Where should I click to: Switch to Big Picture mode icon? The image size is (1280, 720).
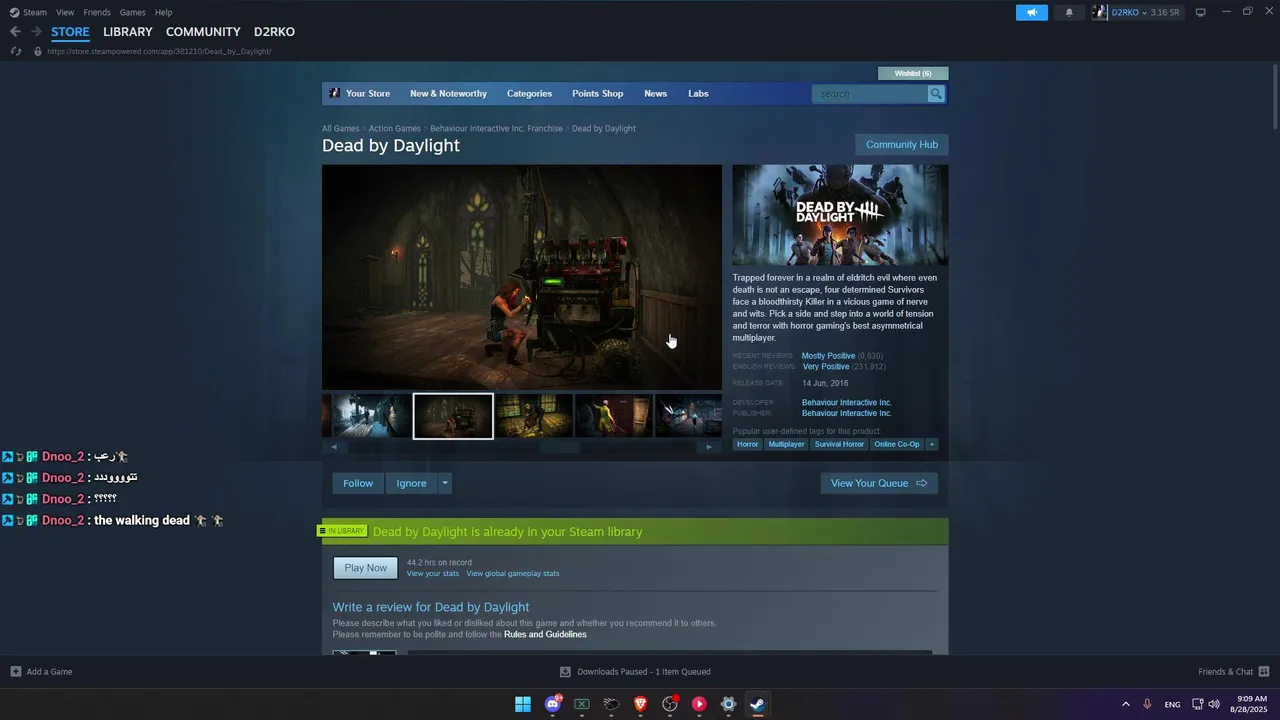[1201, 12]
